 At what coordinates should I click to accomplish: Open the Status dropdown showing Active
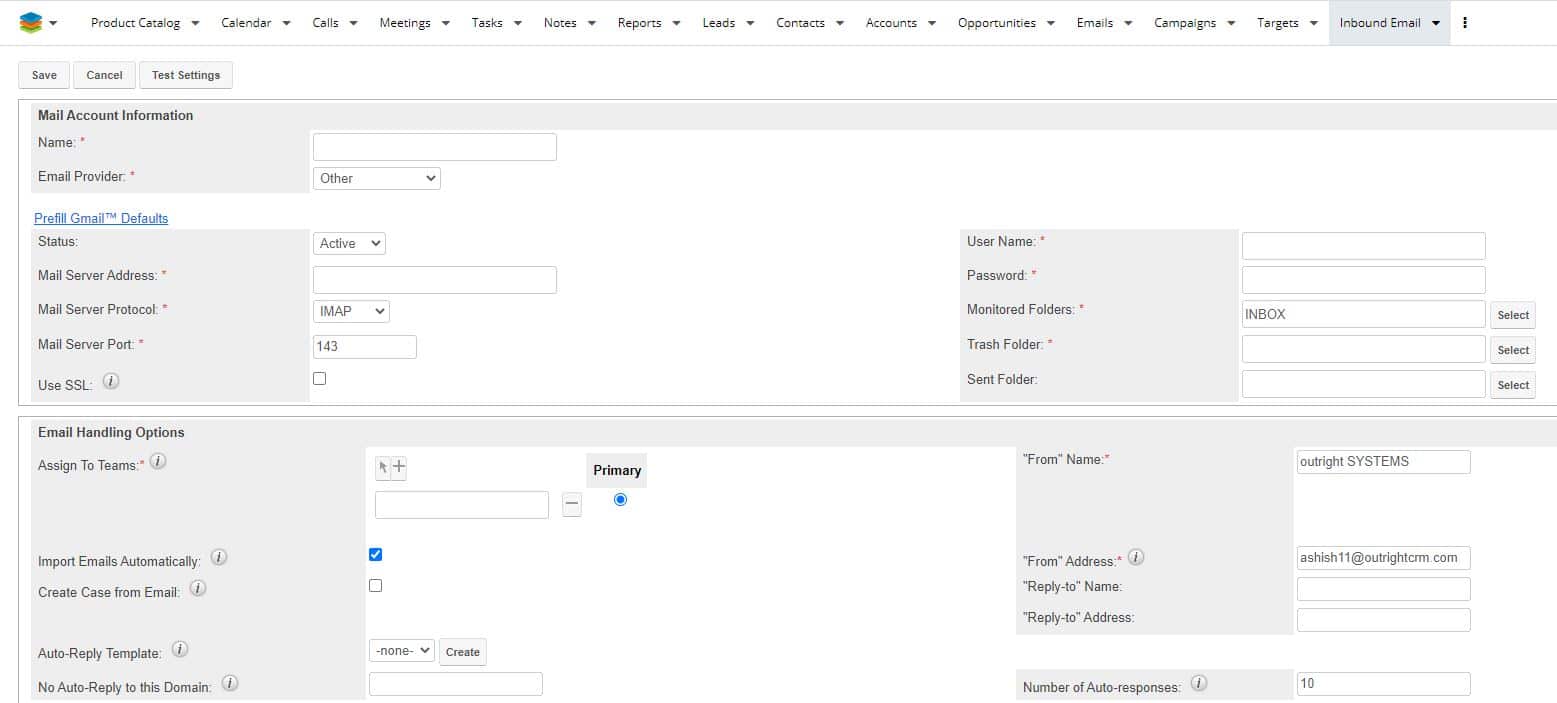click(348, 243)
